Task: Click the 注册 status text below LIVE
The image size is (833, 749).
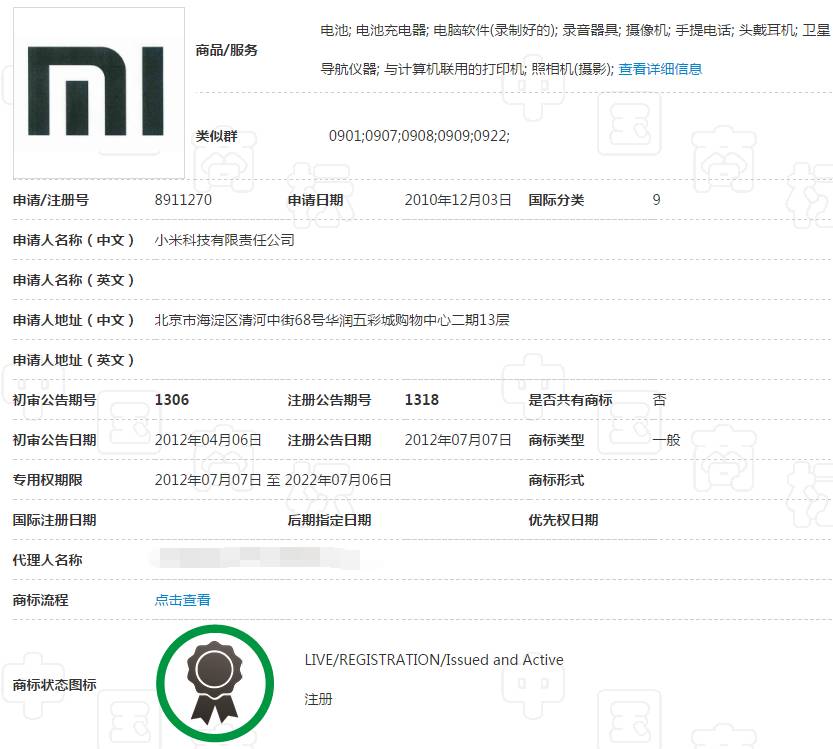Action: tap(318, 699)
